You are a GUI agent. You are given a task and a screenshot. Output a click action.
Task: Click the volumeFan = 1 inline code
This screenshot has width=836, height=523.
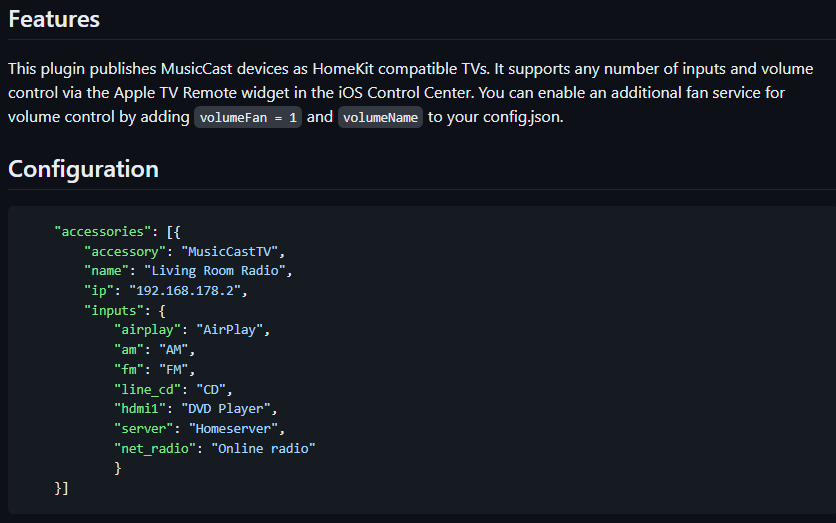point(248,118)
